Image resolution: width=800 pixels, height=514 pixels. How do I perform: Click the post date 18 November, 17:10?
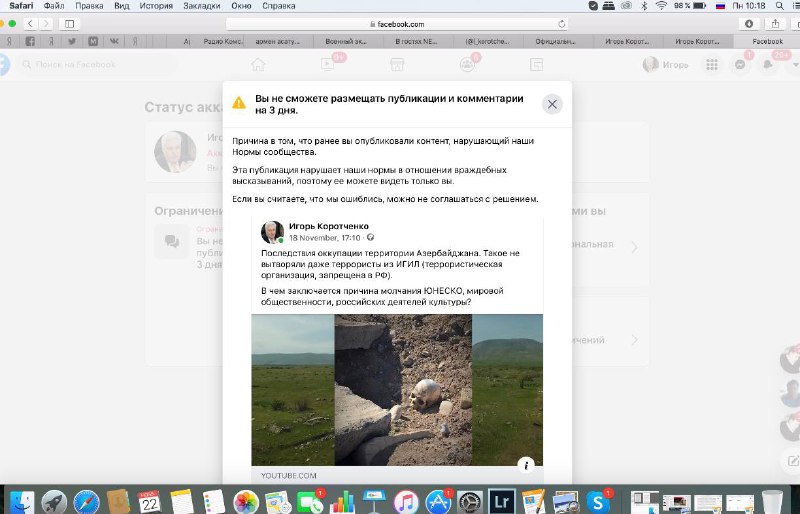(x=324, y=238)
